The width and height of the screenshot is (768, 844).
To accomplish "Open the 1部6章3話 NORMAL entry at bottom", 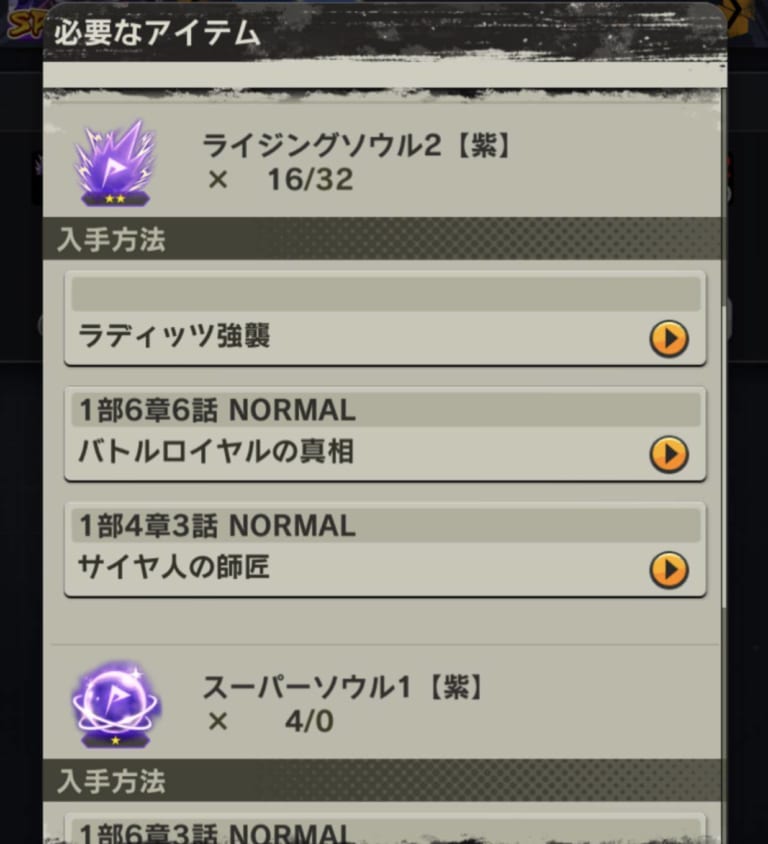I will click(385, 829).
